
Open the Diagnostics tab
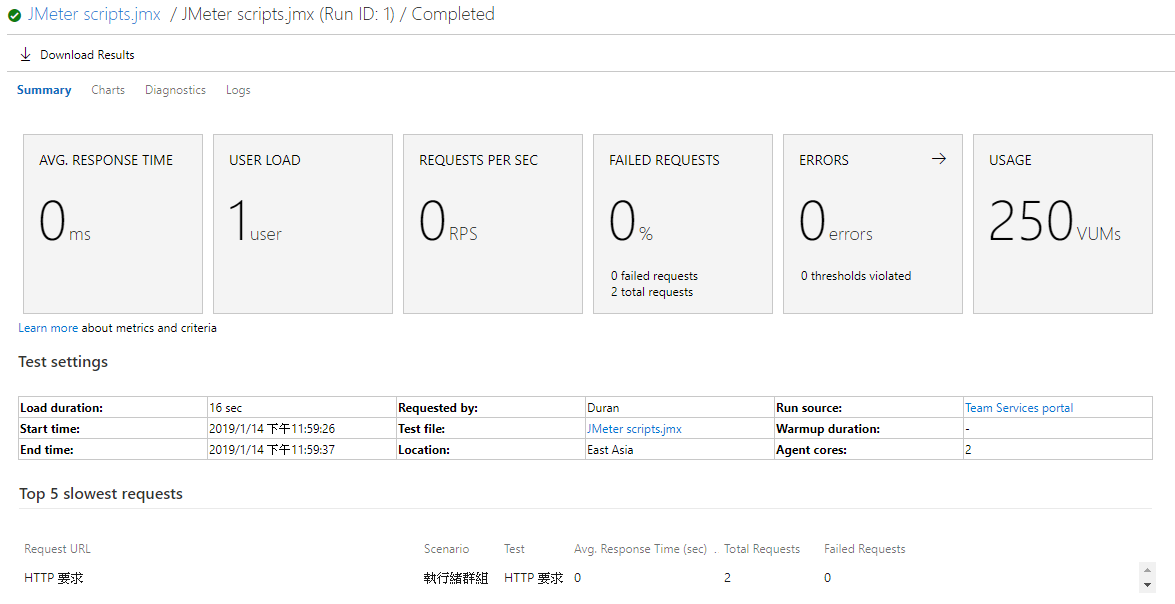point(175,89)
